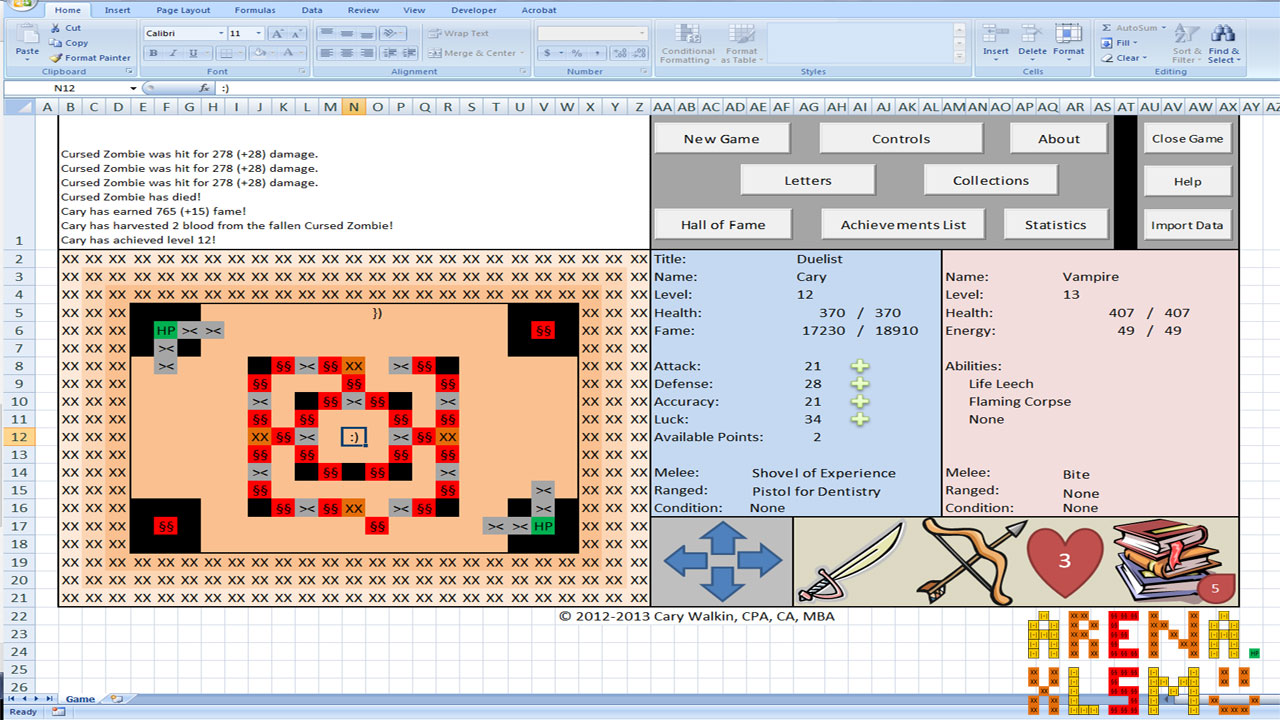Expand the Fill options dropdown in Editing
The height and width of the screenshot is (720, 1280).
point(1137,43)
